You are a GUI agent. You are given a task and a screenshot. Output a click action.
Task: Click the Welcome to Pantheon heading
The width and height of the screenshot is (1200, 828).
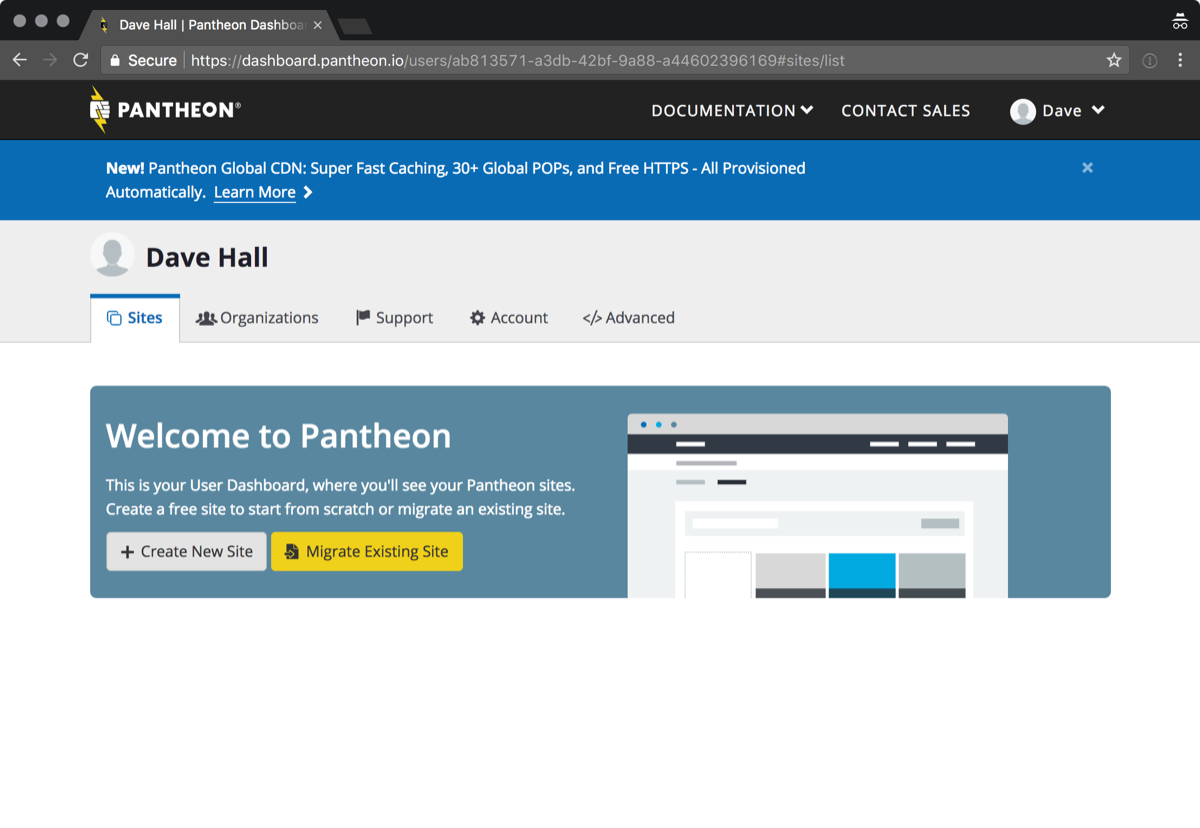278,436
